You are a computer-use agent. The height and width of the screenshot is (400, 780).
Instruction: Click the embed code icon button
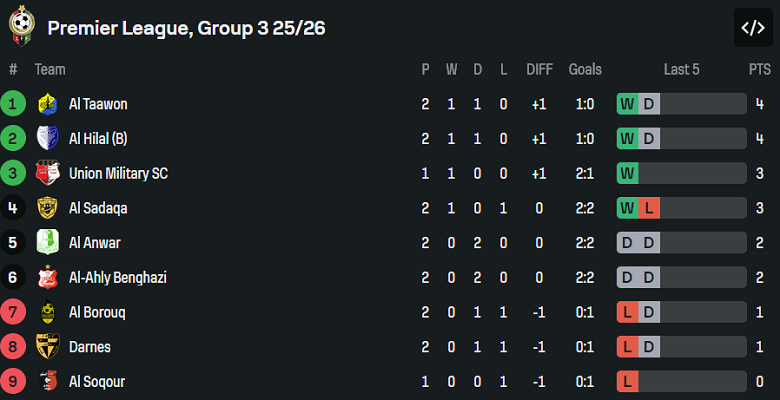[x=753, y=28]
